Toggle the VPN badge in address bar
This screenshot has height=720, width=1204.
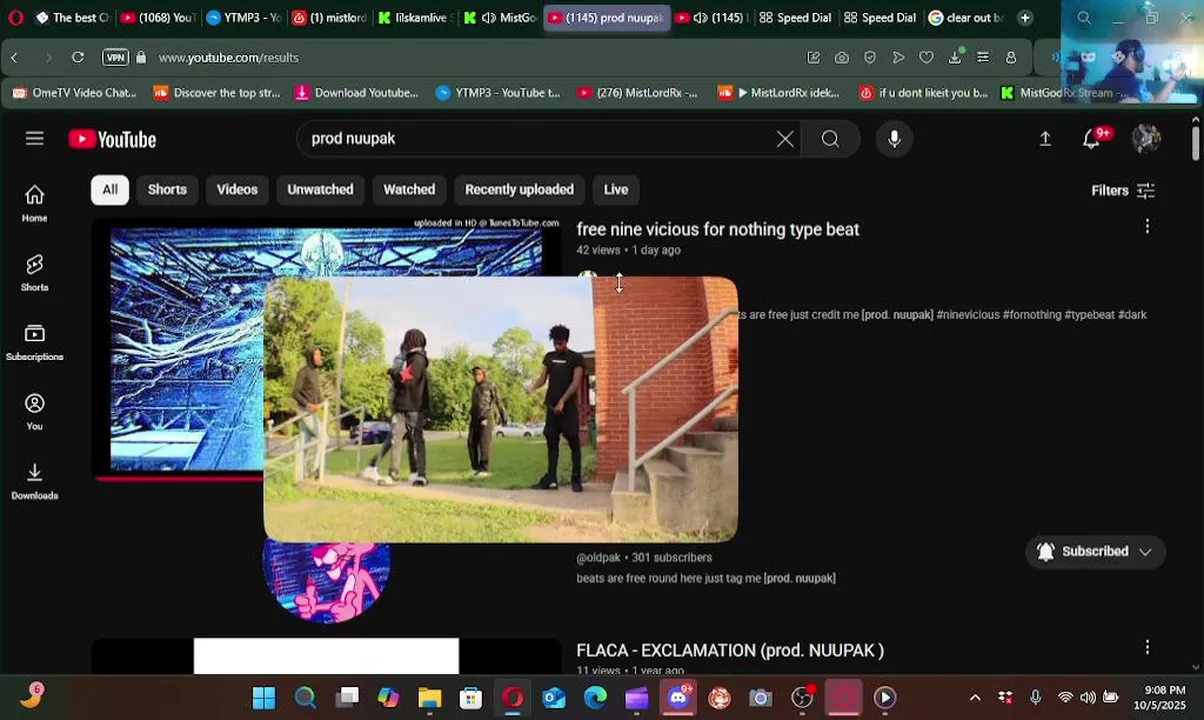[116, 57]
